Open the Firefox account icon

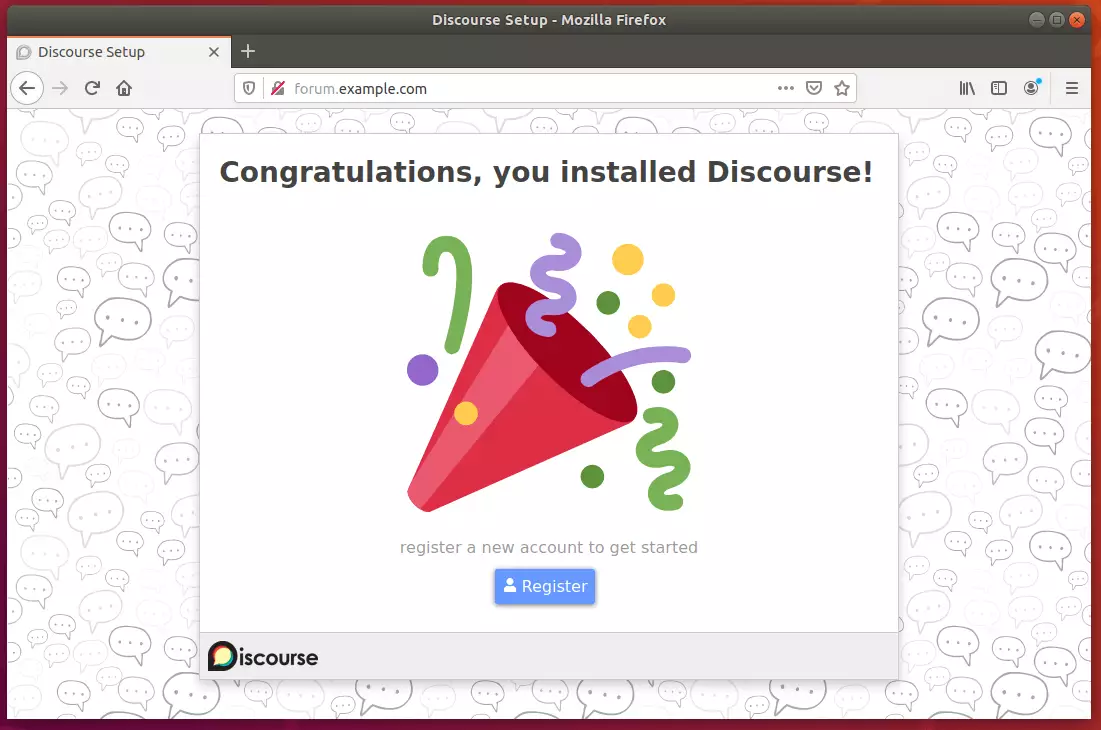click(1031, 88)
